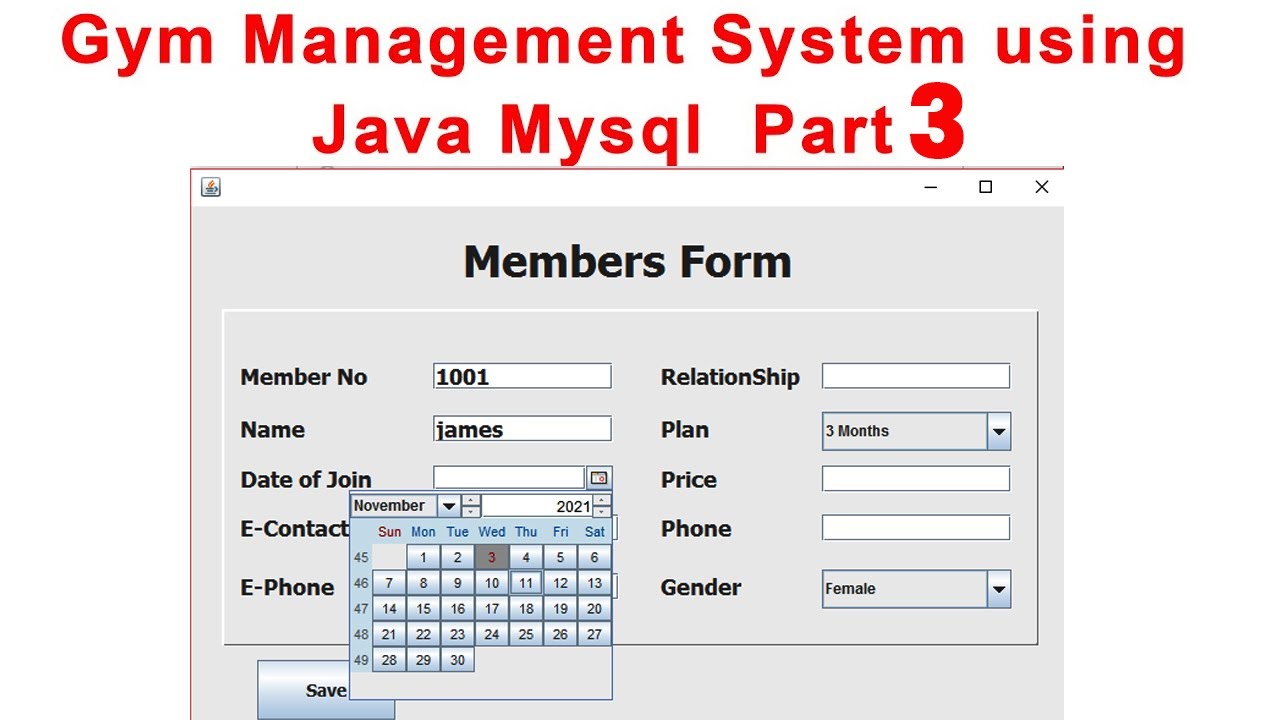Select November 12 in the calendar

click(560, 584)
